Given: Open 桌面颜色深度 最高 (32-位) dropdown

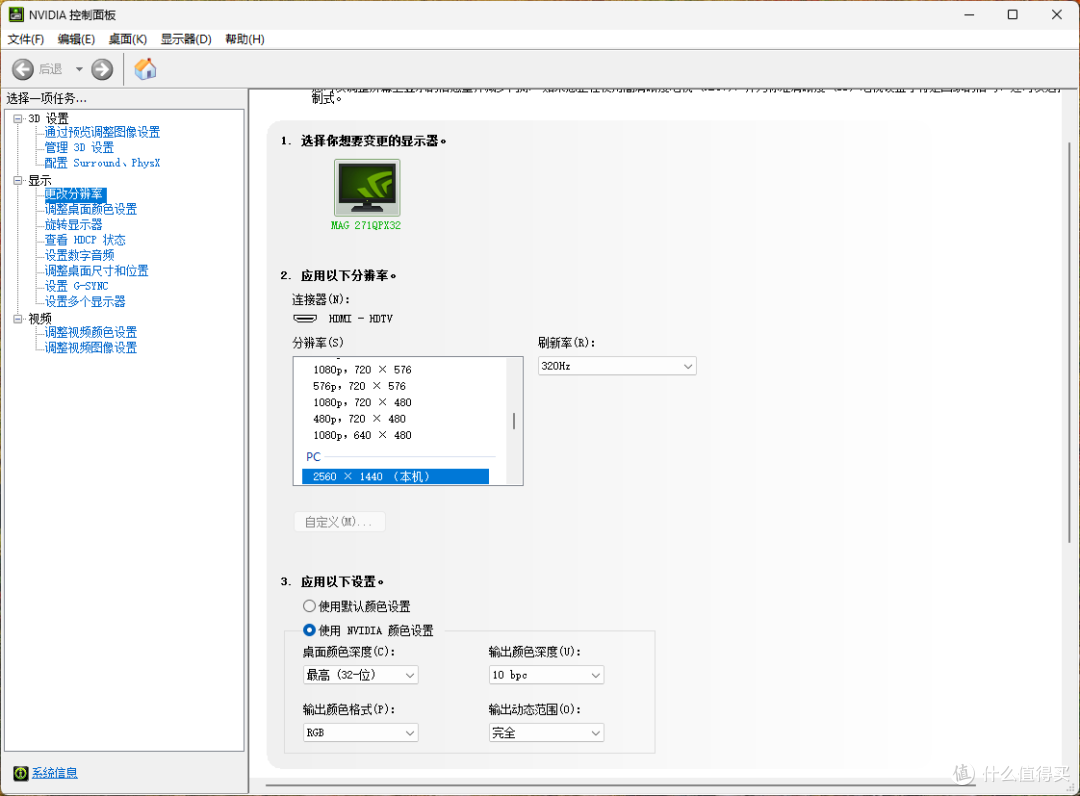Looking at the screenshot, I should [x=360, y=675].
